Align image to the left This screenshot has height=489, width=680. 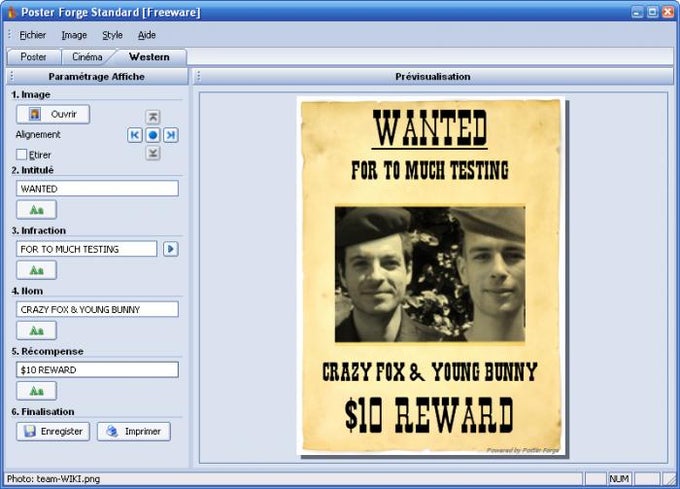(135, 135)
